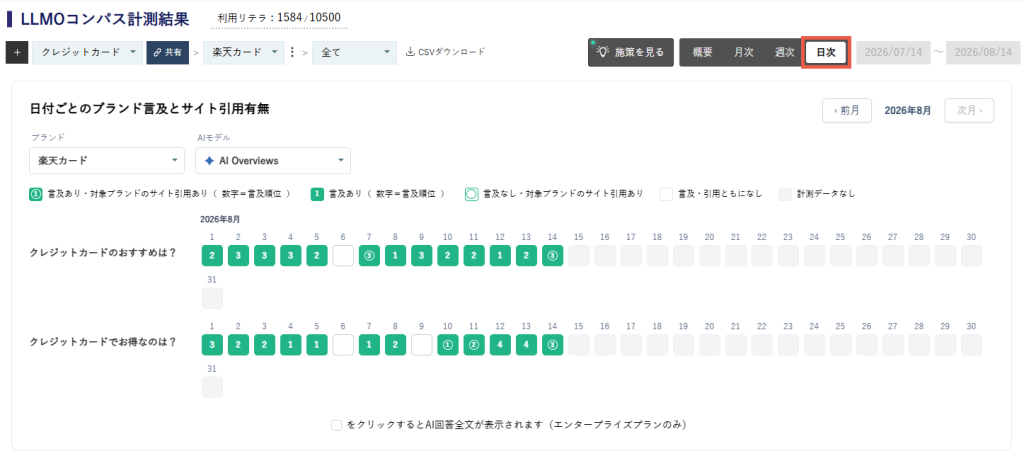Viewport: 1024px width, 456px height.
Task: Click heading 日付ごとのブランド言及とサイト引用有無
Action: tap(150, 109)
